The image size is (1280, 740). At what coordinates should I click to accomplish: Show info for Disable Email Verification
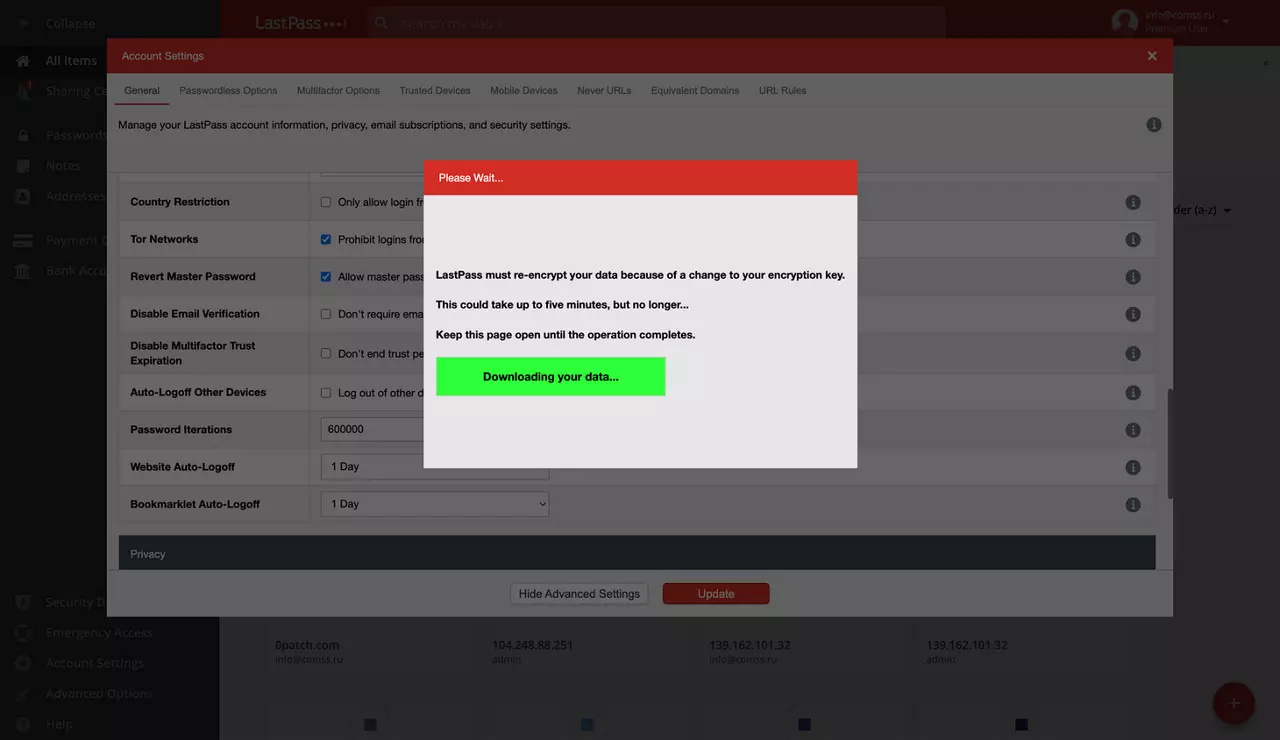click(1133, 314)
